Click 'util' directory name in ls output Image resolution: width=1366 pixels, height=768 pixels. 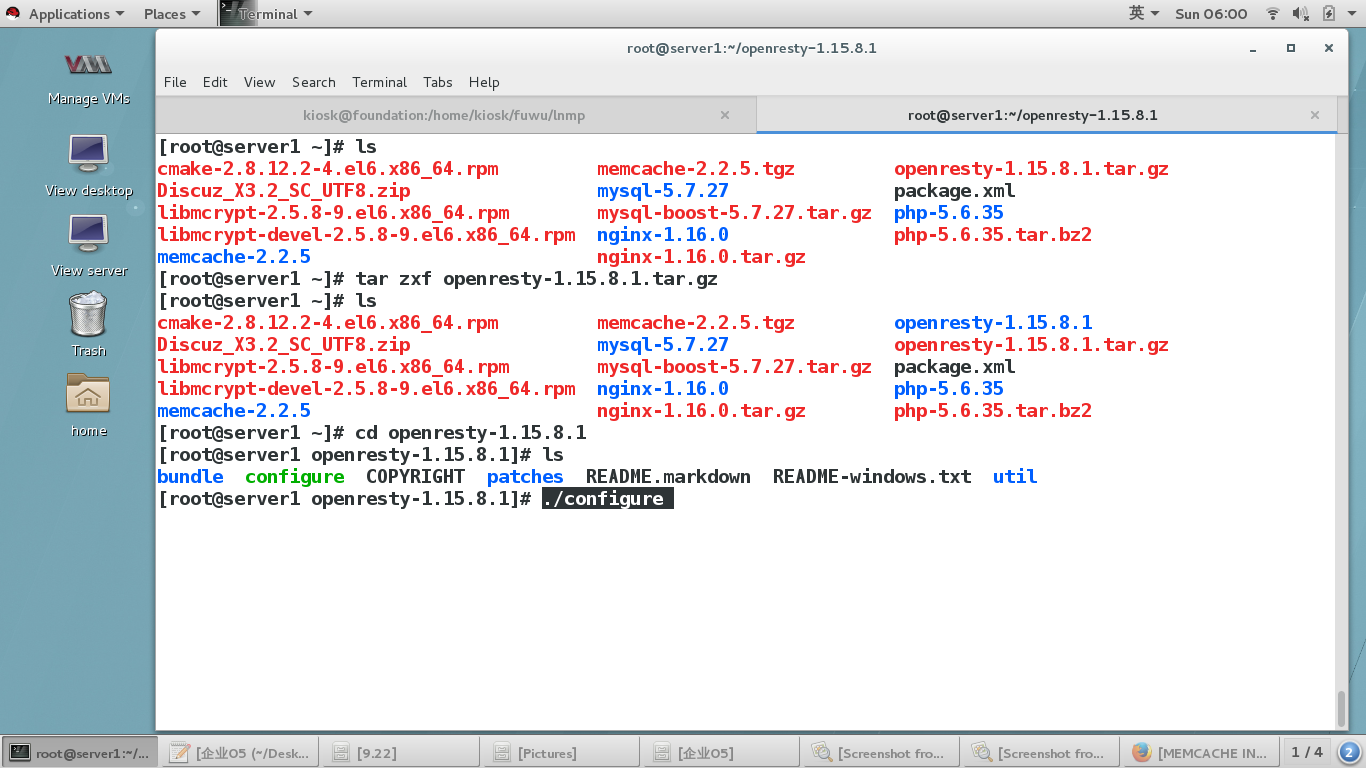pos(1015,477)
